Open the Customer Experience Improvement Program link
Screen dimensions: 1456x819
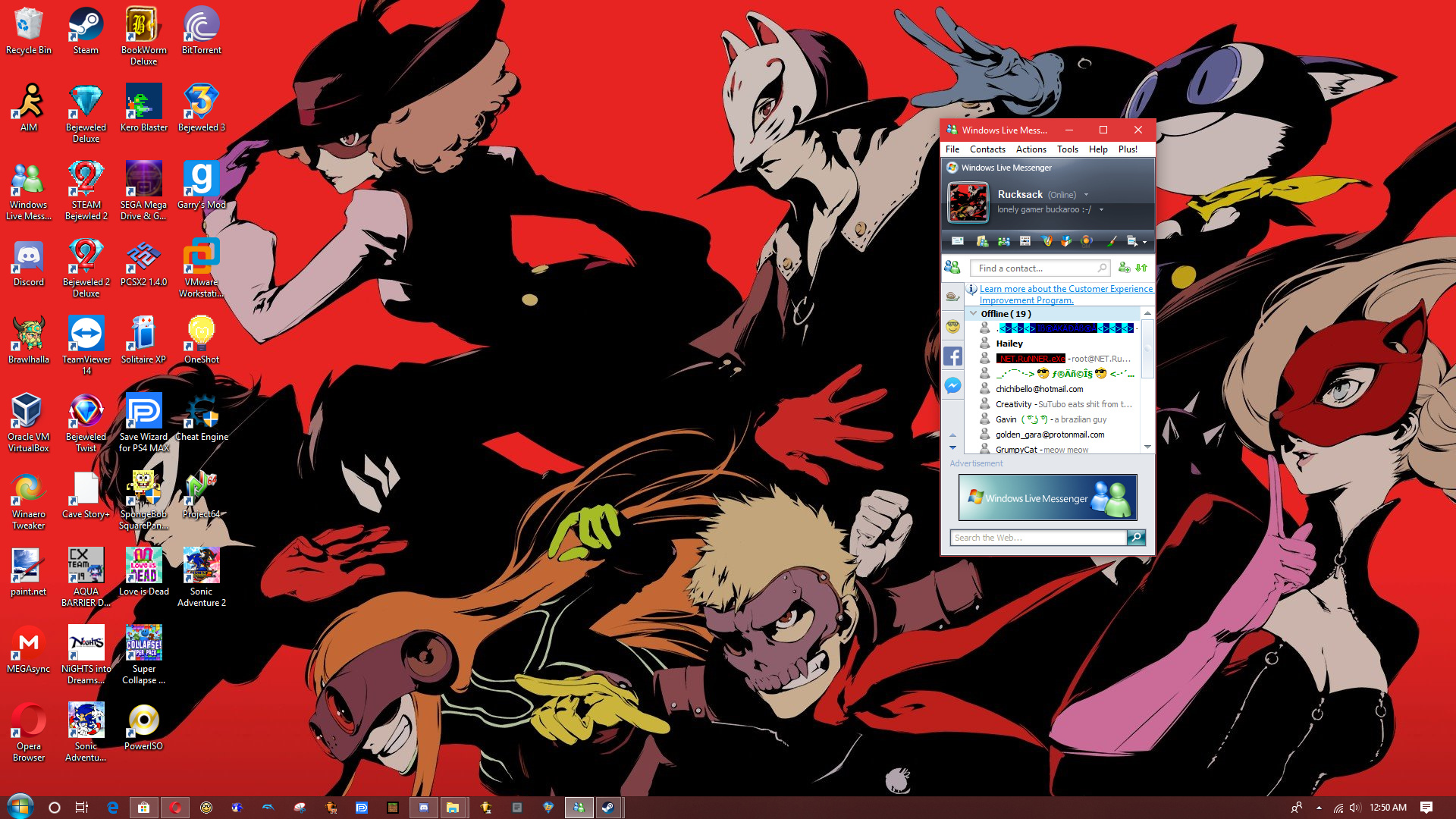click(1065, 294)
